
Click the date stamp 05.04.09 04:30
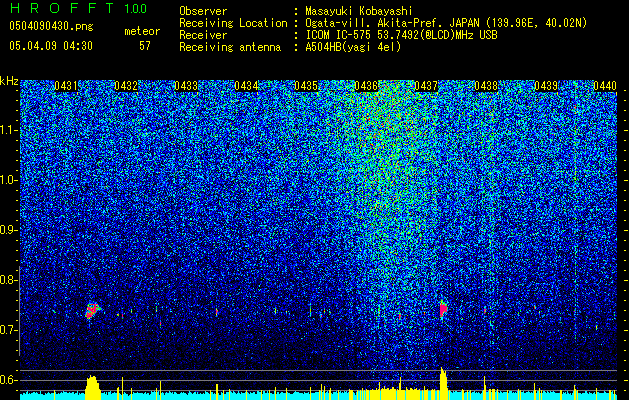tap(51, 46)
